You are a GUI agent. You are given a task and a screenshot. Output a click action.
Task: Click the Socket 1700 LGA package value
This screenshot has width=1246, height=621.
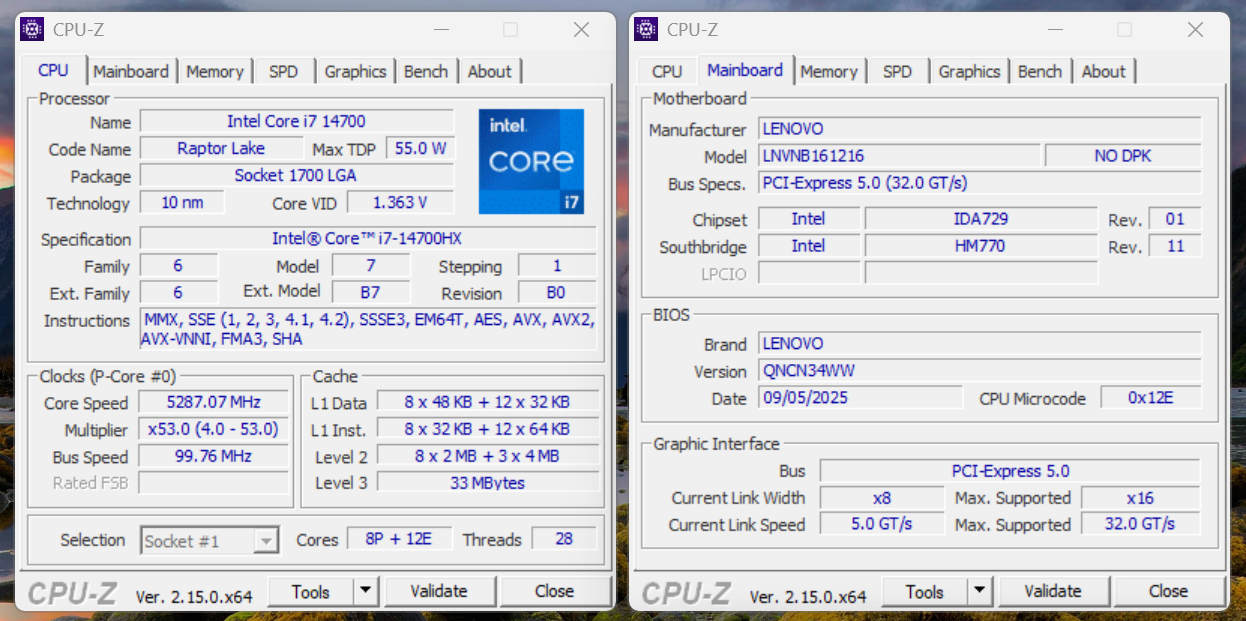[x=296, y=175]
